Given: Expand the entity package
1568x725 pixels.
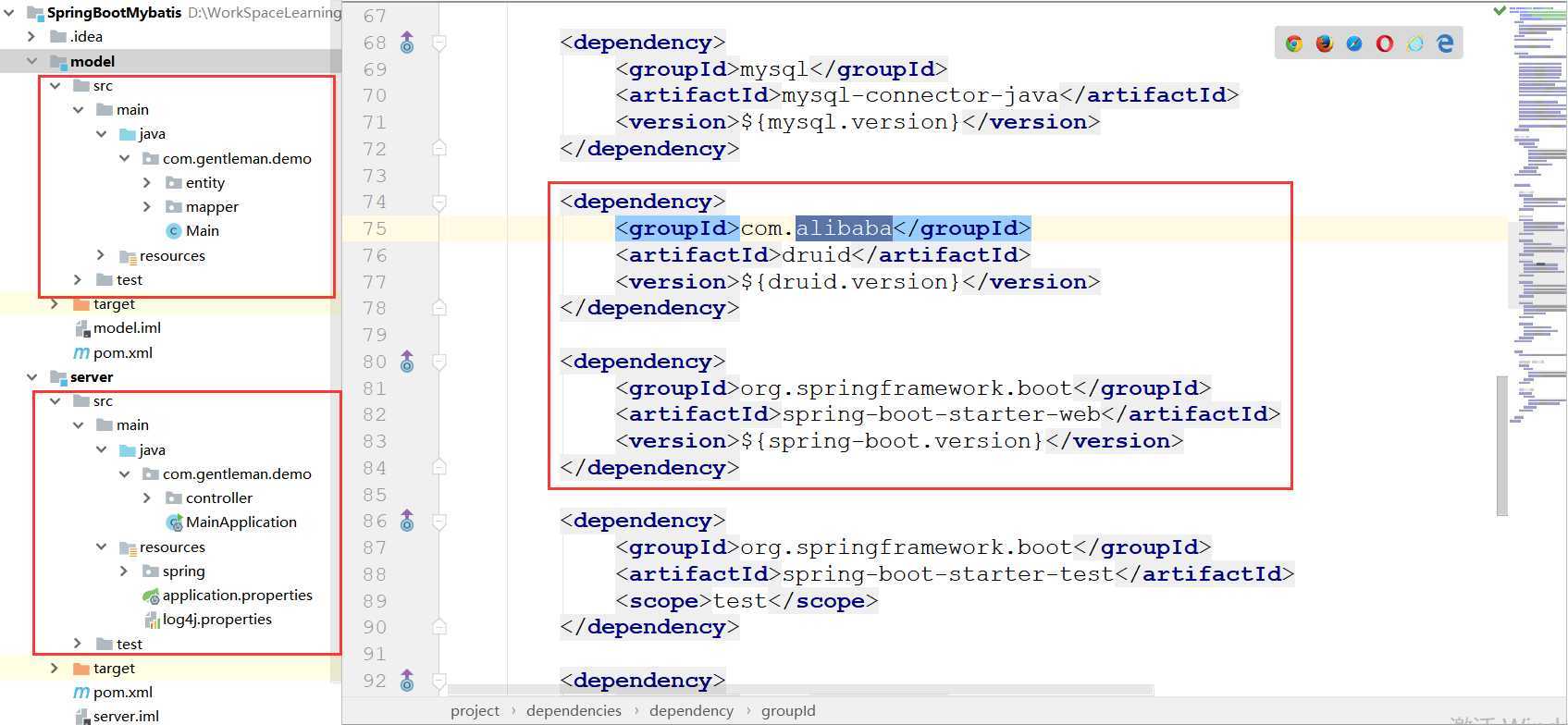Looking at the screenshot, I should click(147, 183).
